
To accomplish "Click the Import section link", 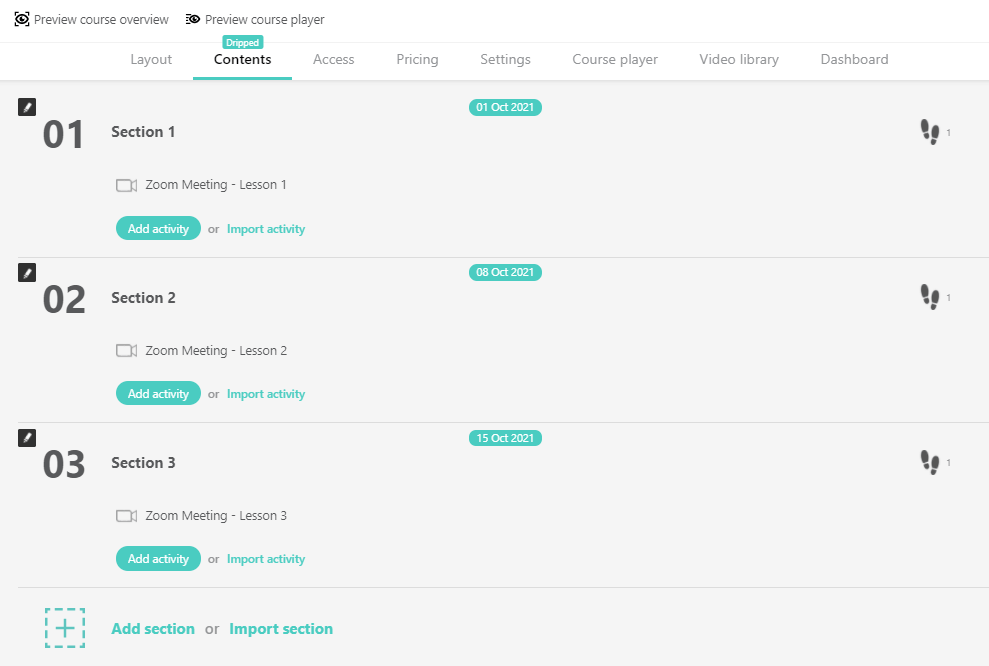I will coord(281,628).
